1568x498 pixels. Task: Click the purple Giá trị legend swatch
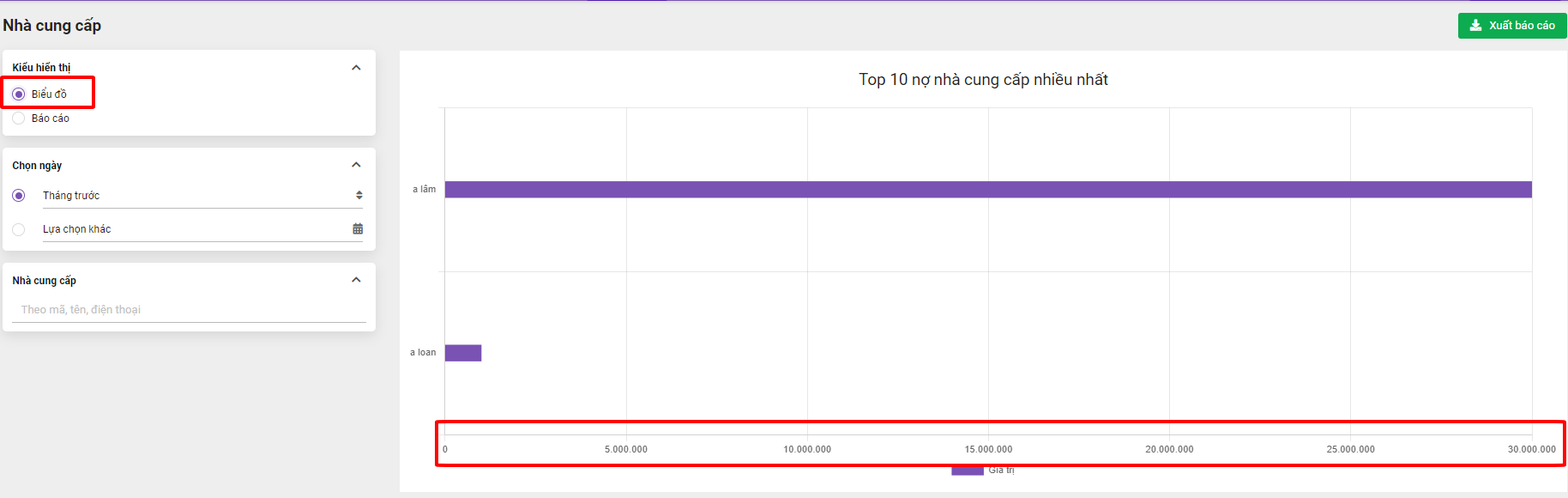[967, 471]
